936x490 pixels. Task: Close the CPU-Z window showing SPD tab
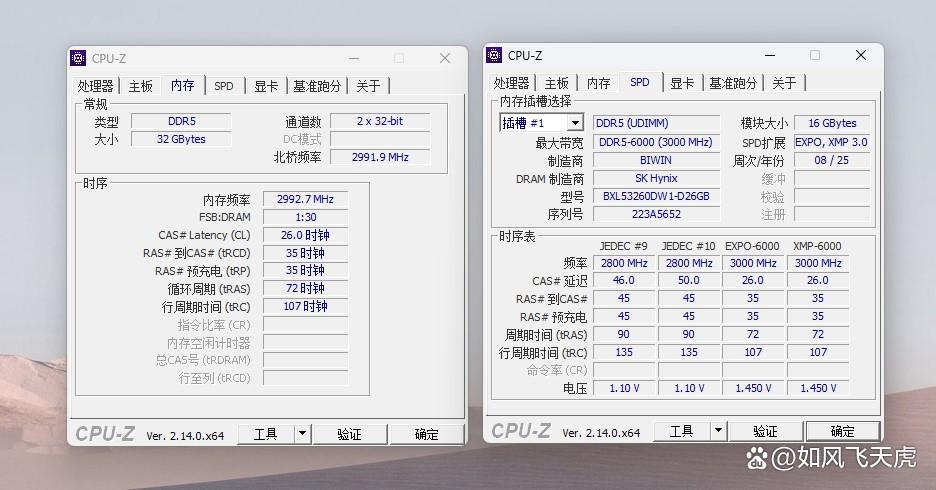click(x=861, y=56)
